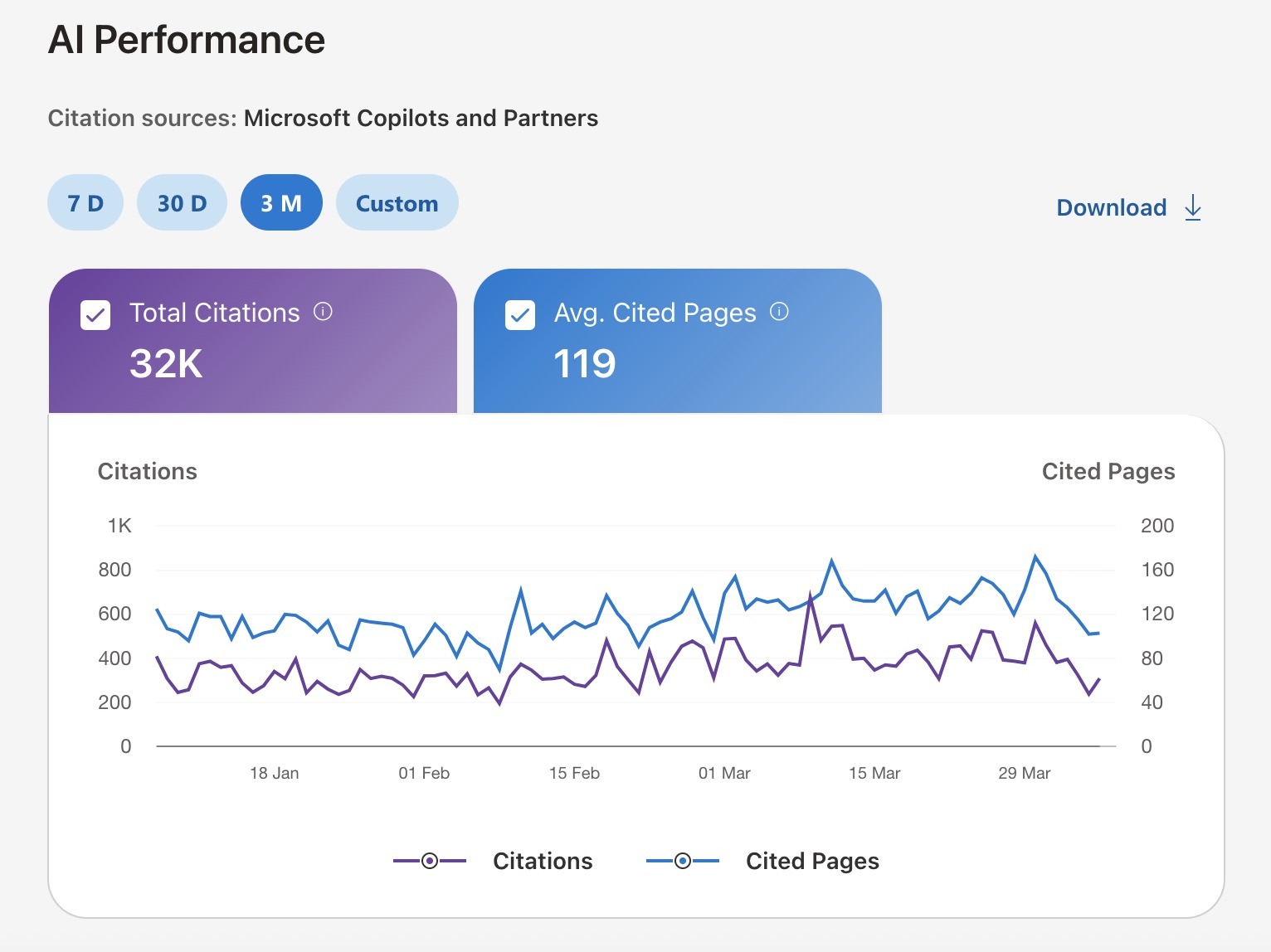Click the checkmark icon on the blue card

click(519, 314)
